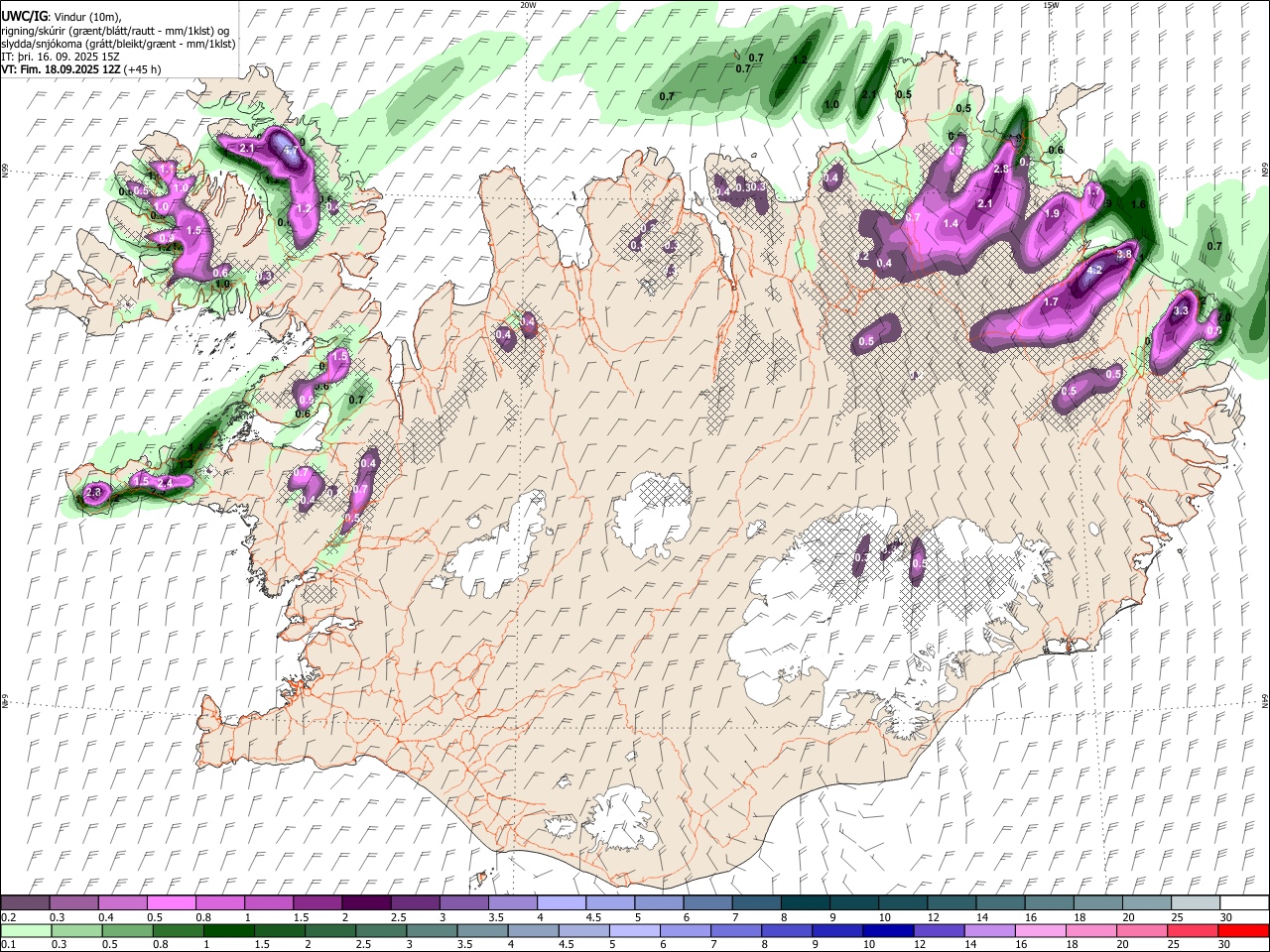1270x952 pixels.
Task: Click the 20W longitude label
Action: pos(528,5)
